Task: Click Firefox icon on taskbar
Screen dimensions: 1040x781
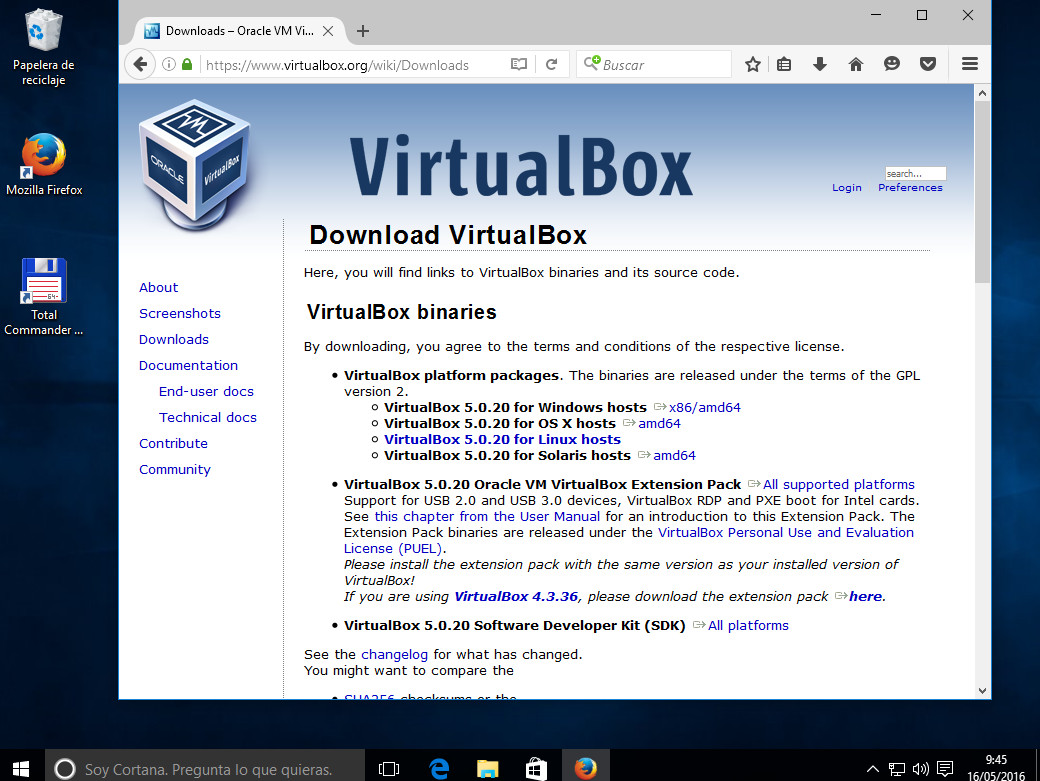Action: (585, 768)
